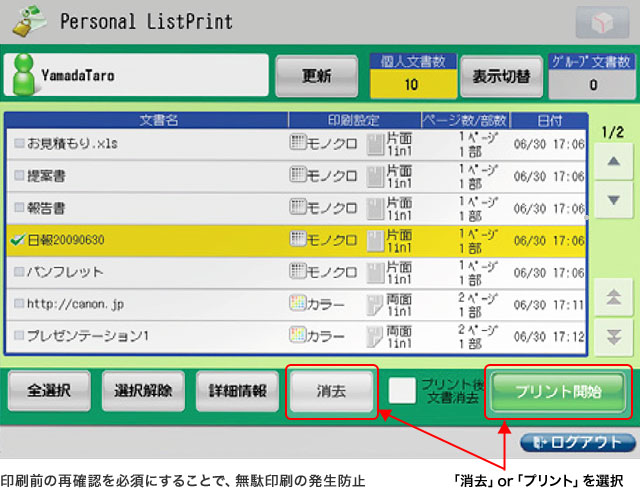Jump to last page with double-down arrow
Viewport: 640px width, 489px height.
[x=613, y=336]
